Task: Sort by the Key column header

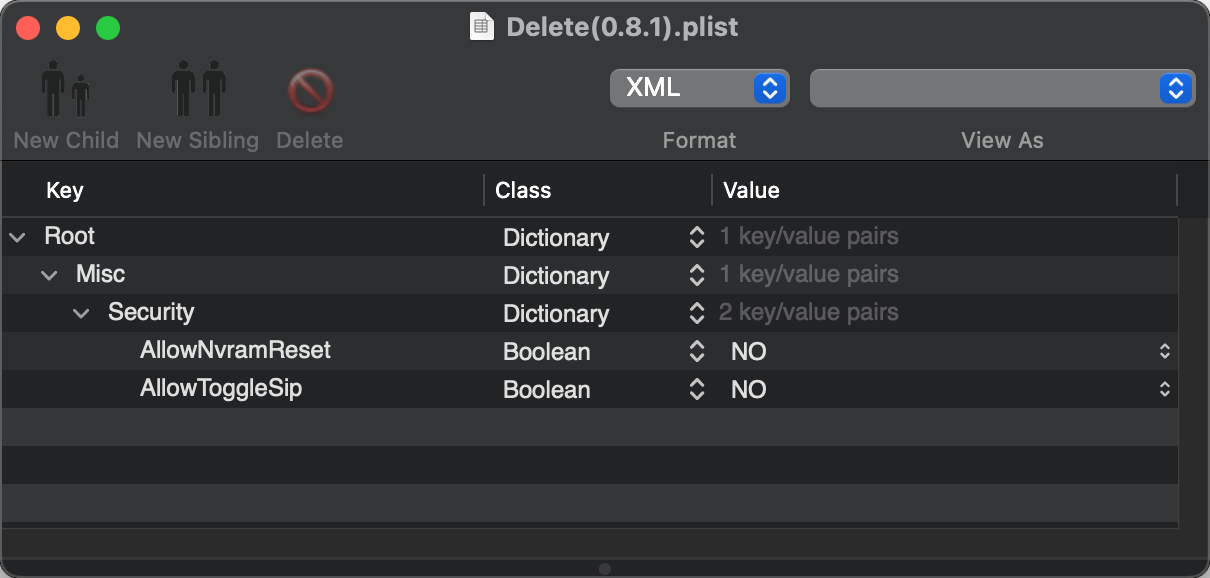Action: point(65,190)
